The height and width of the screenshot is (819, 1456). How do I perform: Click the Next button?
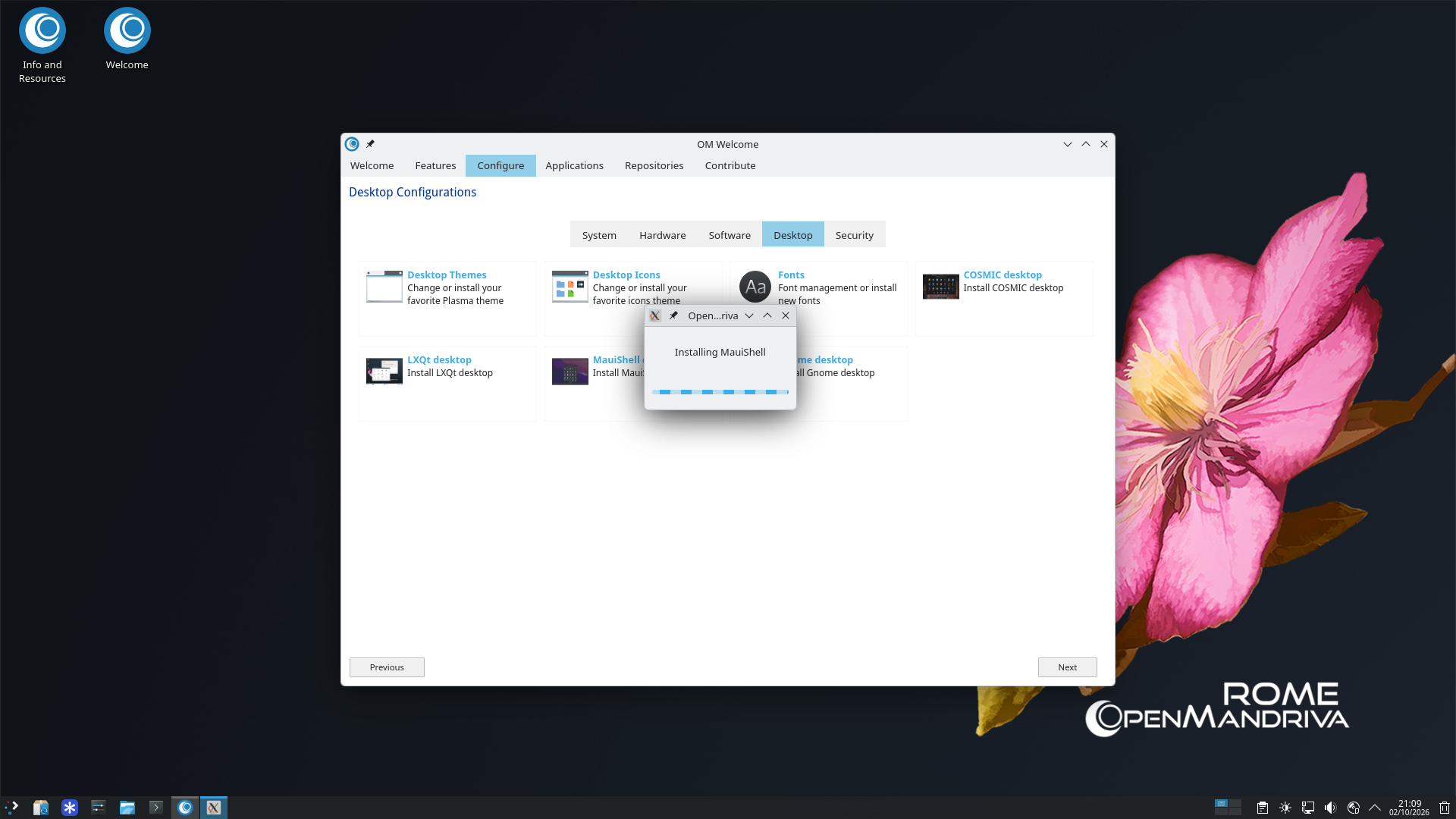(1067, 667)
